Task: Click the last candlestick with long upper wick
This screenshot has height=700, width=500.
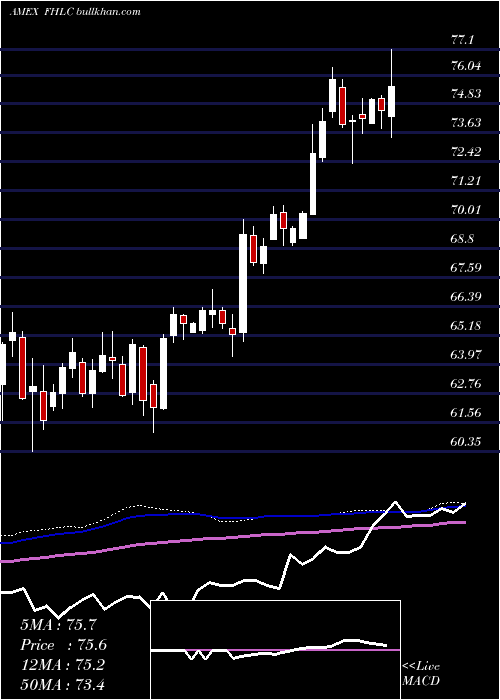Action: click(392, 93)
